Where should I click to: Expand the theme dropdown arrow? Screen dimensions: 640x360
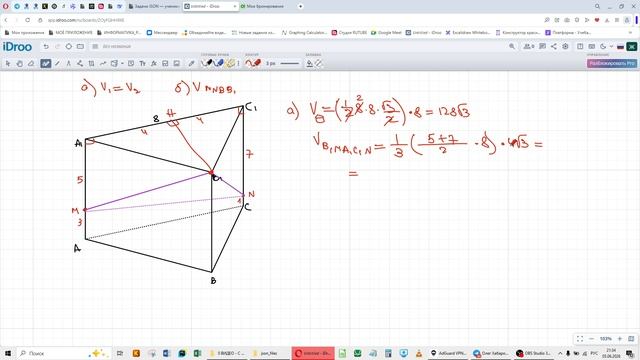tap(611, 47)
